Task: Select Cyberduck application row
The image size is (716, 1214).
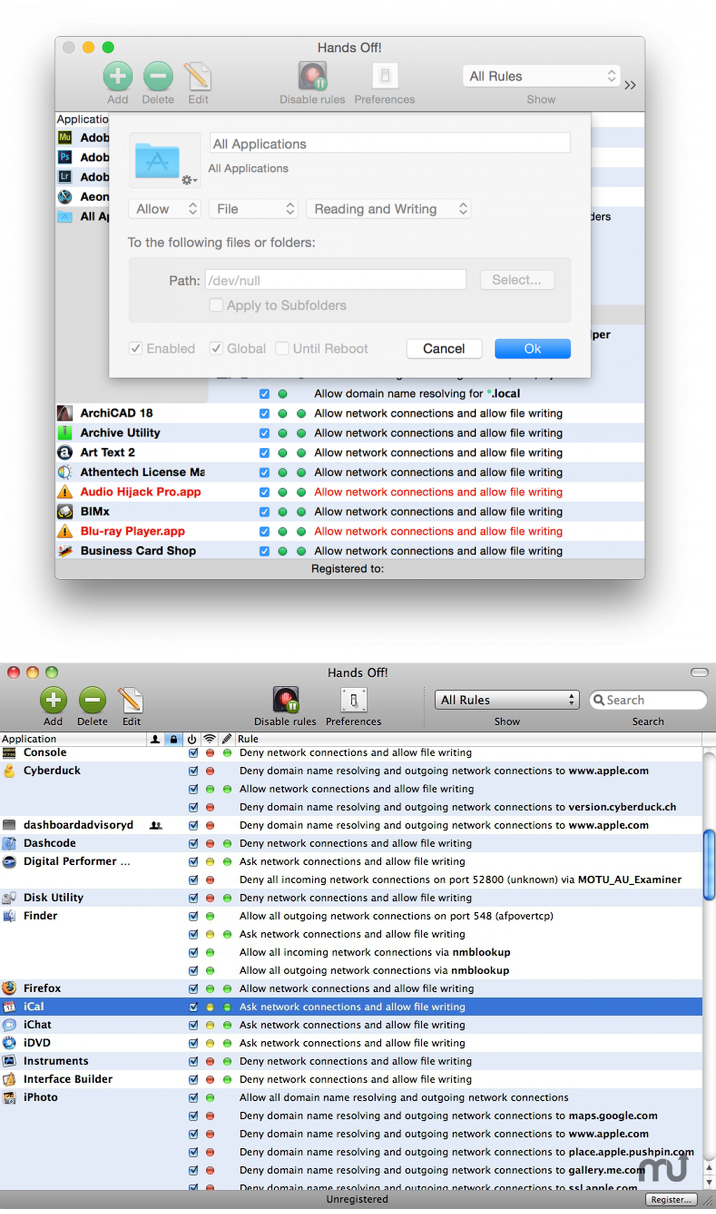Action: point(351,771)
